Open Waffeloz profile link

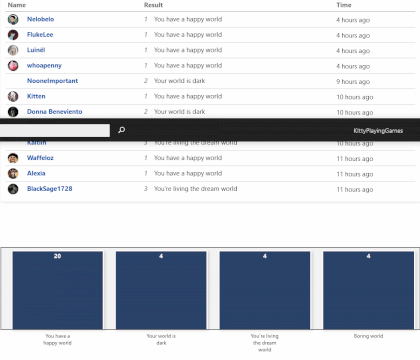(40, 158)
